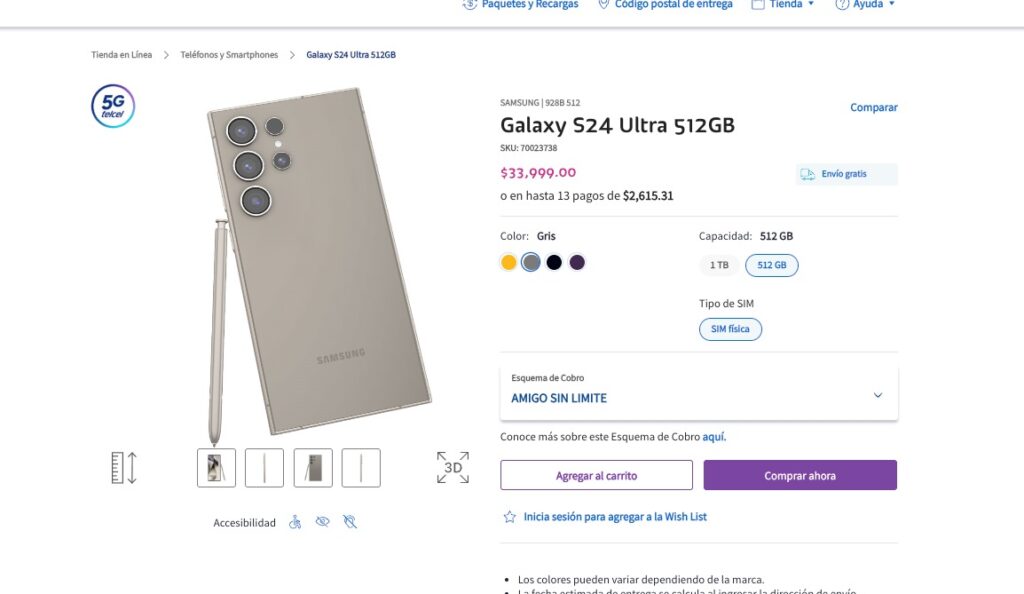Open the Ayuda dropdown menu

click(865, 4)
